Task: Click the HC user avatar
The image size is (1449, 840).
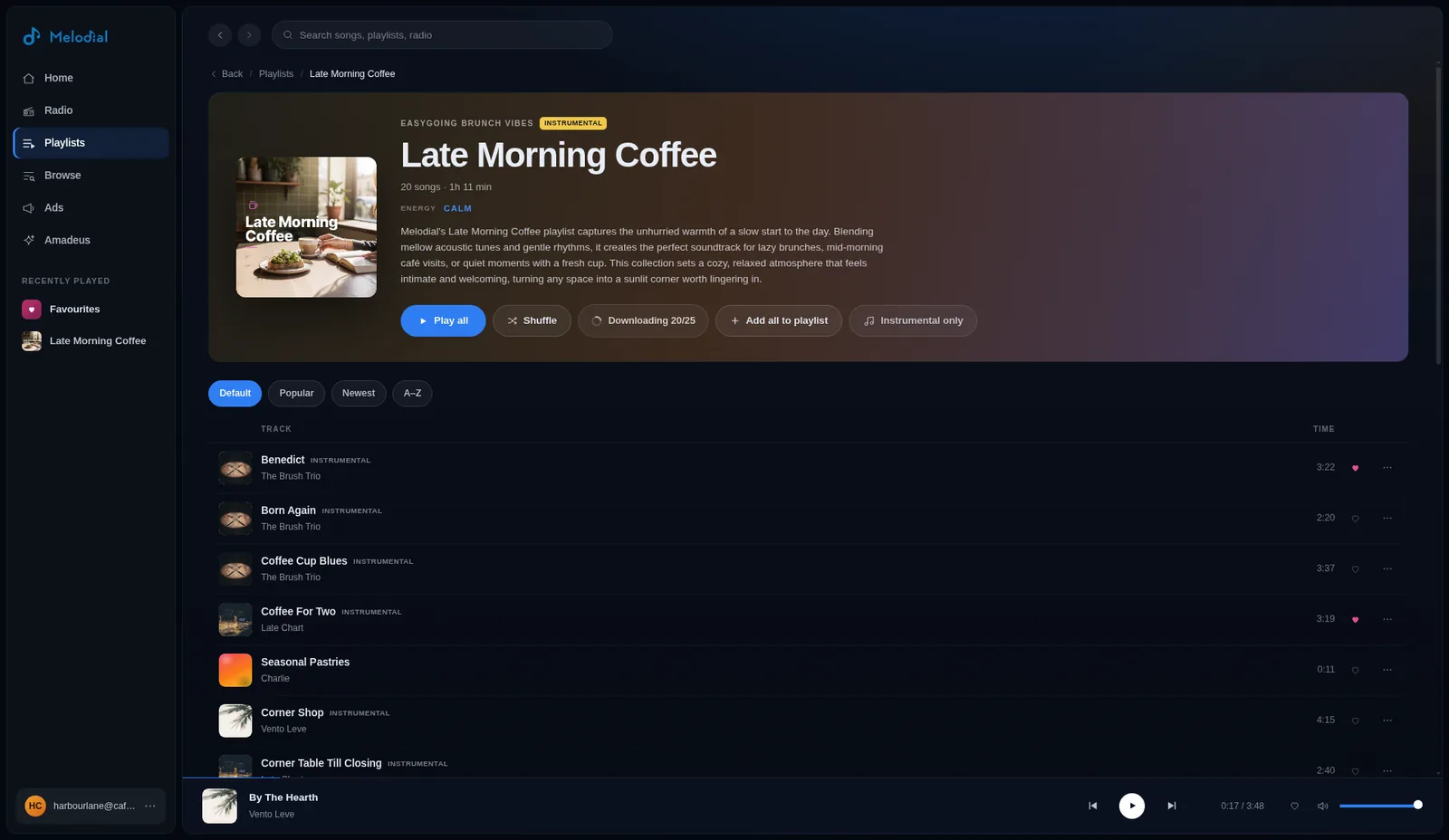Action: pos(35,807)
